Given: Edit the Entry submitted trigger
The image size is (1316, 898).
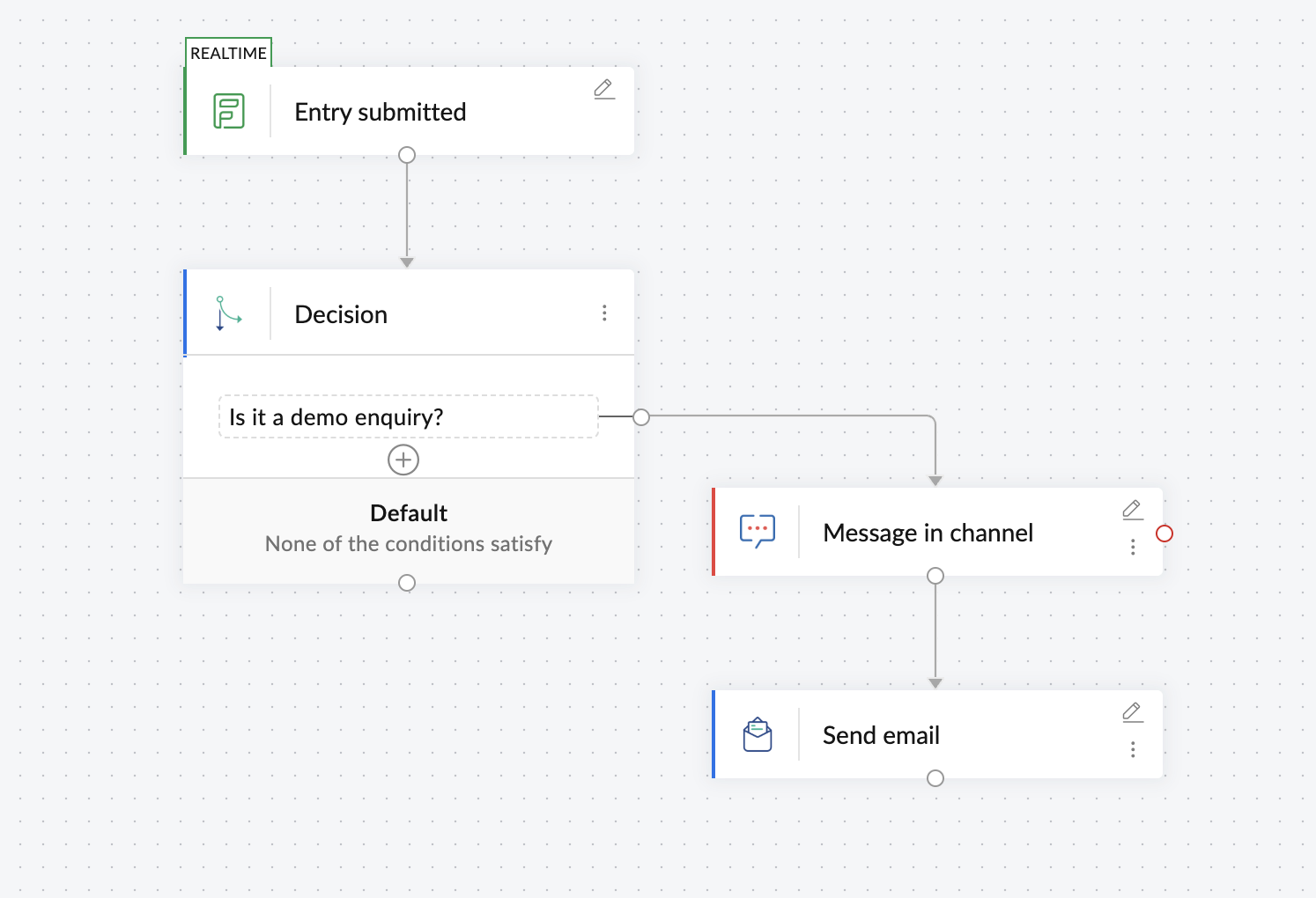Looking at the screenshot, I should tap(604, 89).
